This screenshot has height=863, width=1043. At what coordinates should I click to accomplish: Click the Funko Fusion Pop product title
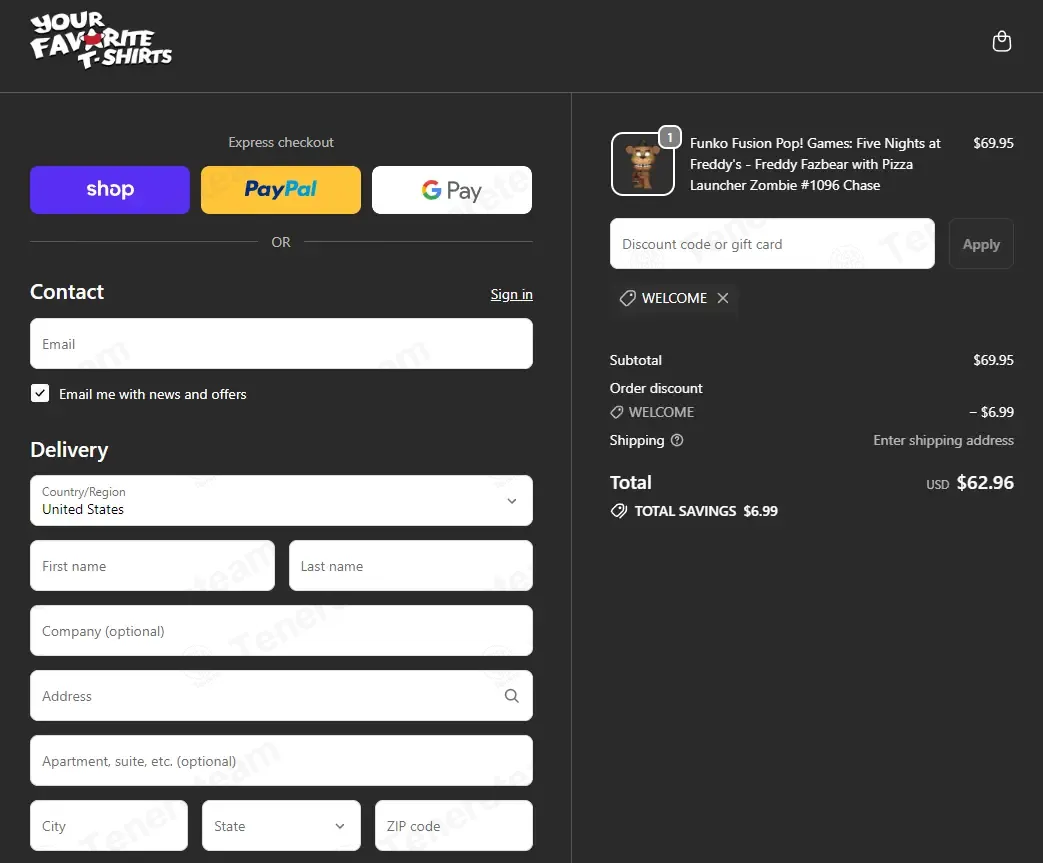pos(816,164)
